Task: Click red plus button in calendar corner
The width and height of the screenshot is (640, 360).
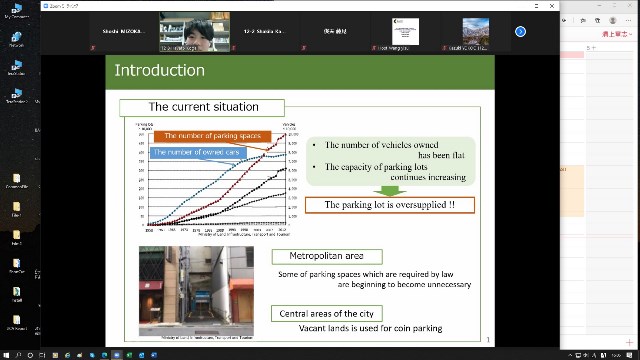Action: [629, 342]
